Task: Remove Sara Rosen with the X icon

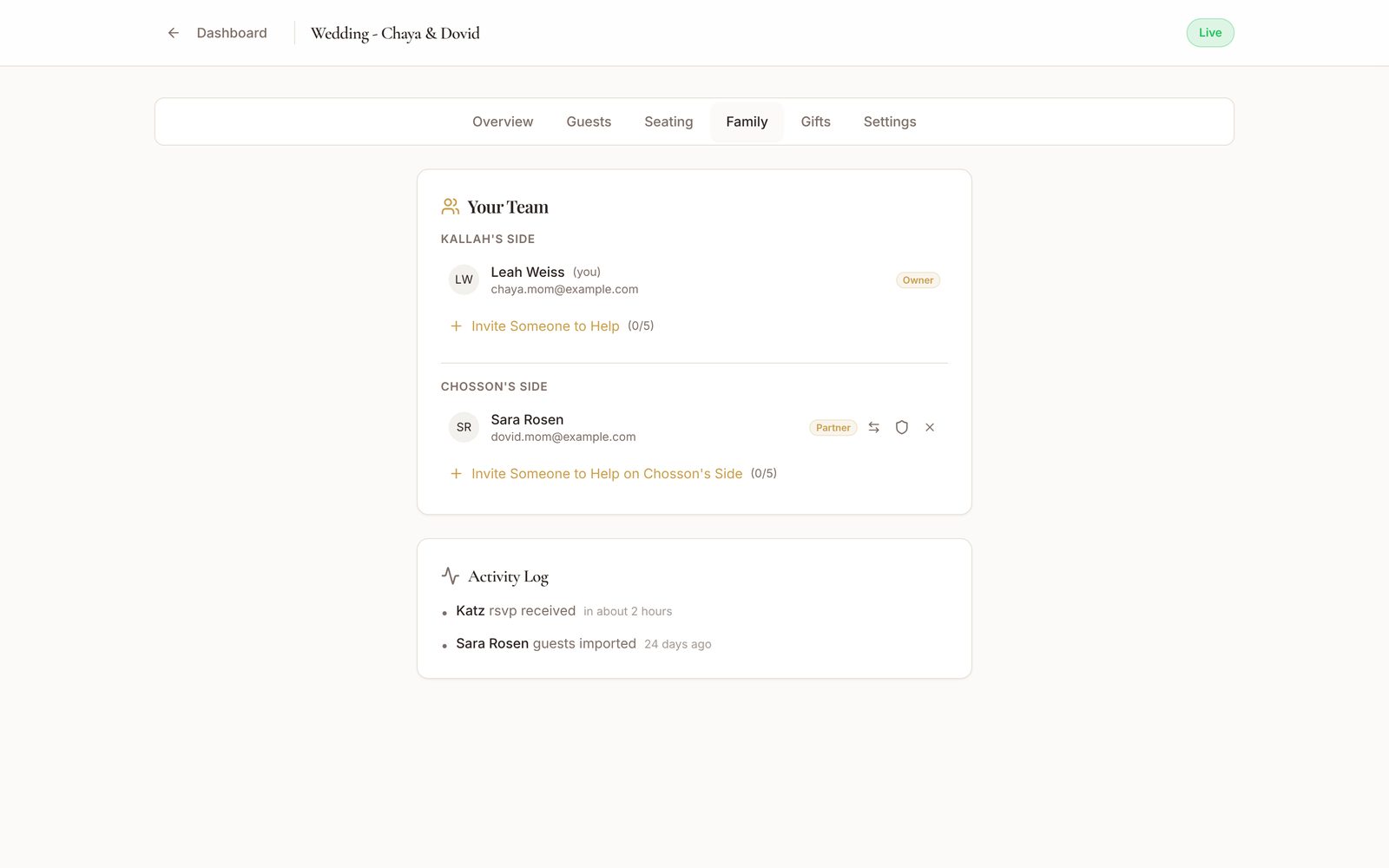Action: point(930,427)
